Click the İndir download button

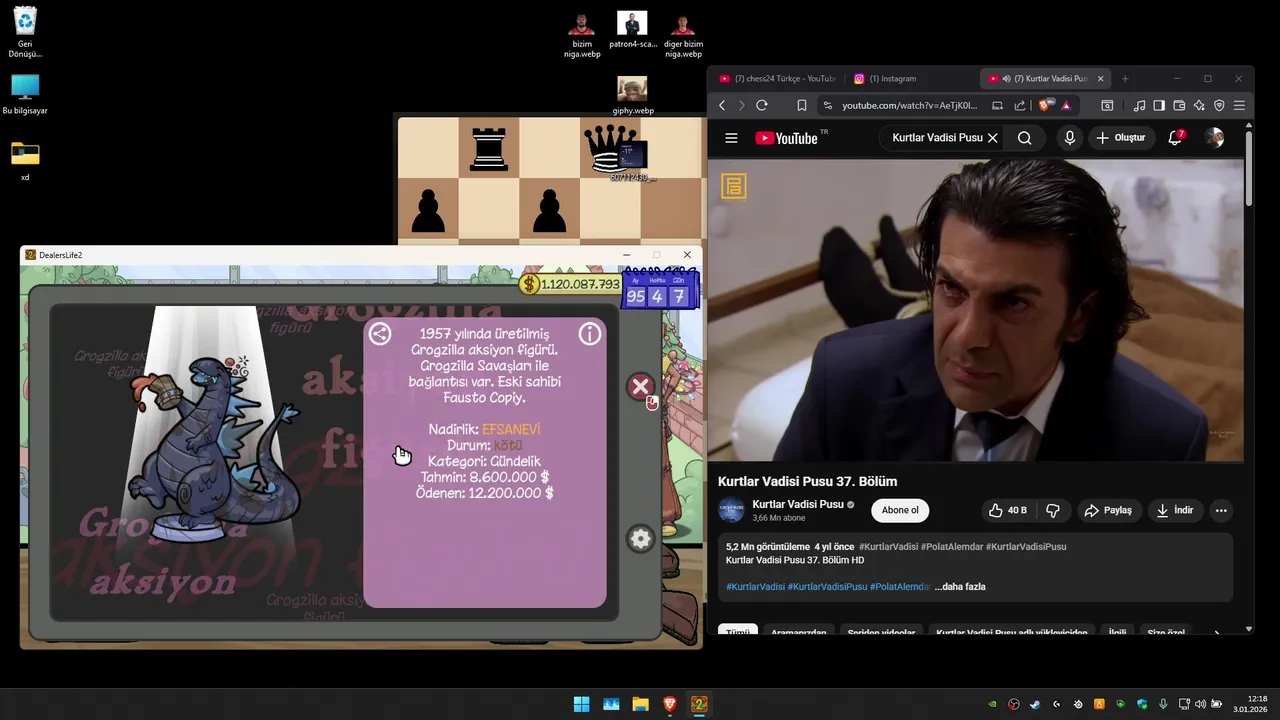[1175, 510]
